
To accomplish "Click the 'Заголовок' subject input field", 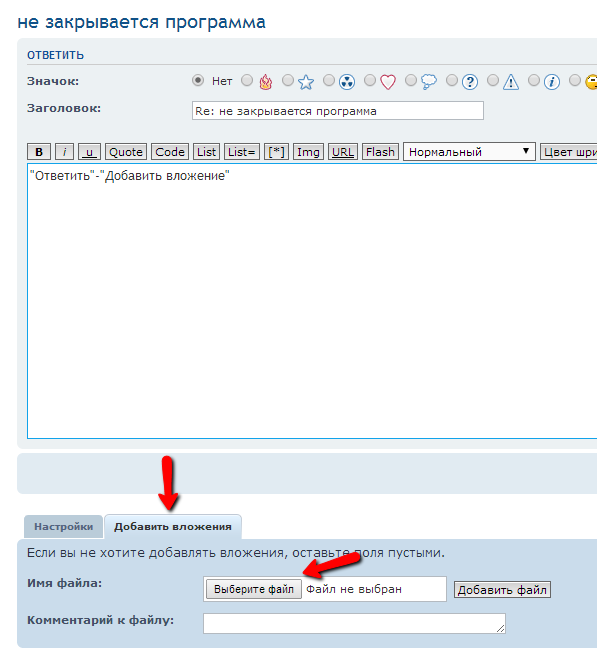I will tap(338, 111).
